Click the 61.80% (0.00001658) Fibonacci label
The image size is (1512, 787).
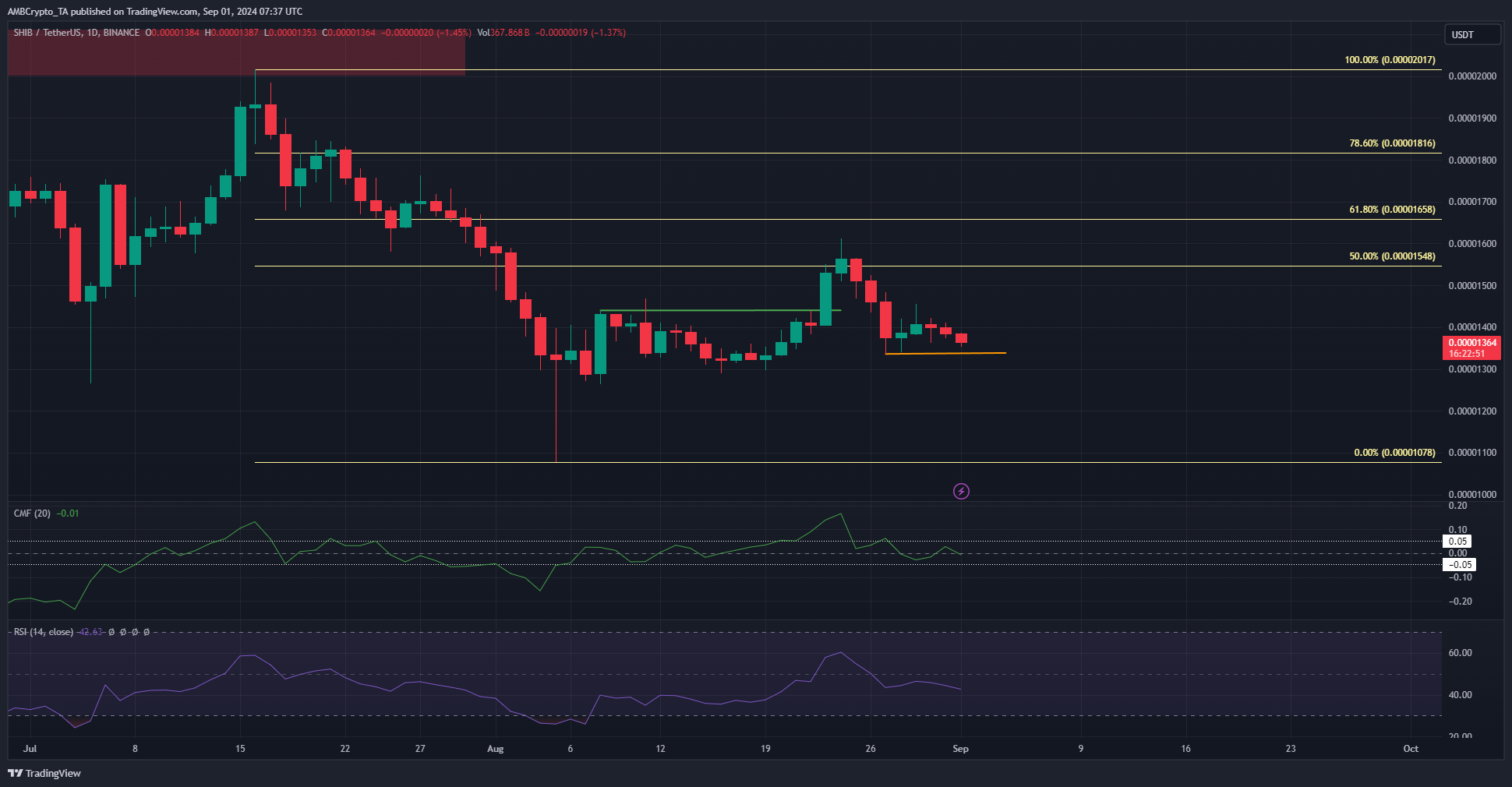[1392, 210]
